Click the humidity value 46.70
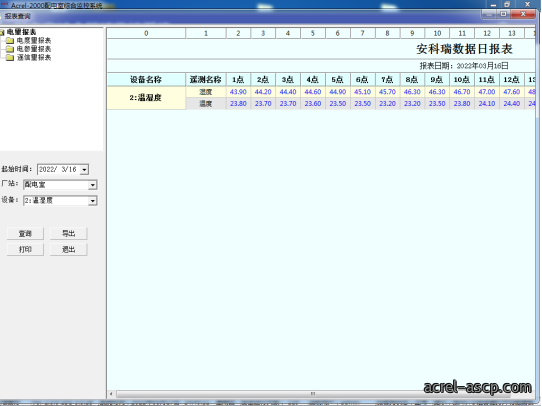 pos(462,92)
